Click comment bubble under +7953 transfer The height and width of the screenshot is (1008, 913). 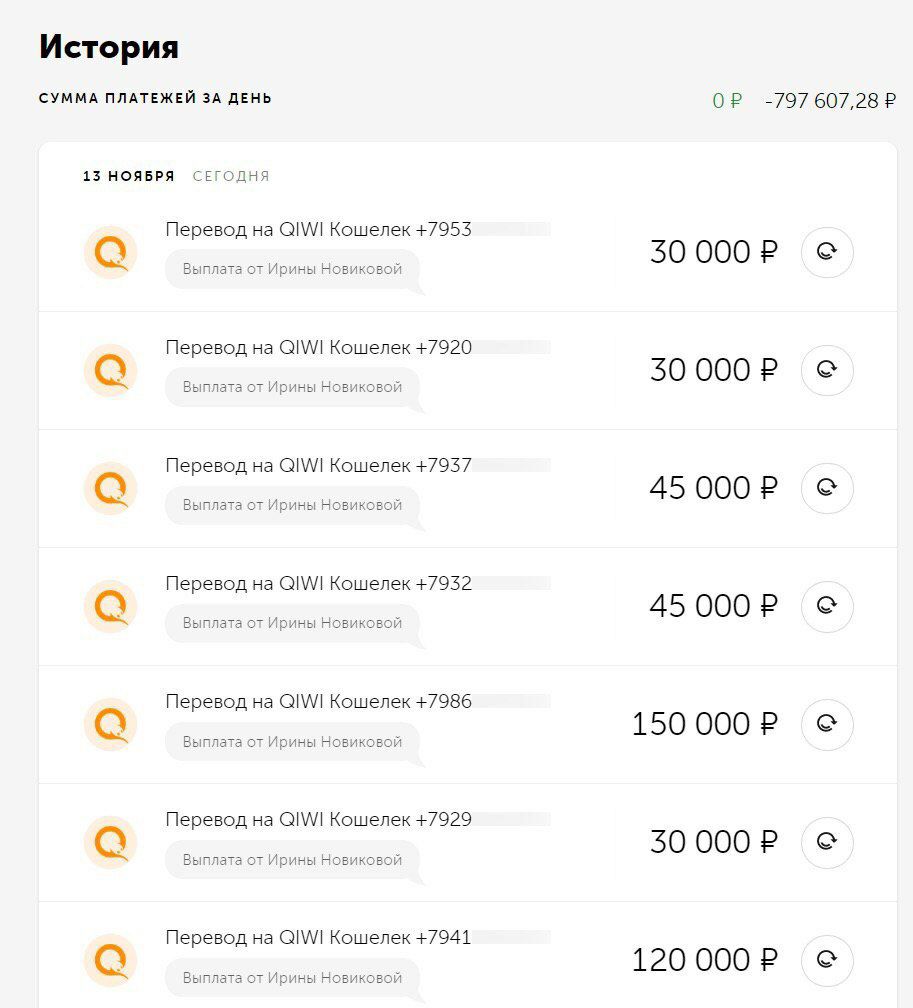(293, 269)
